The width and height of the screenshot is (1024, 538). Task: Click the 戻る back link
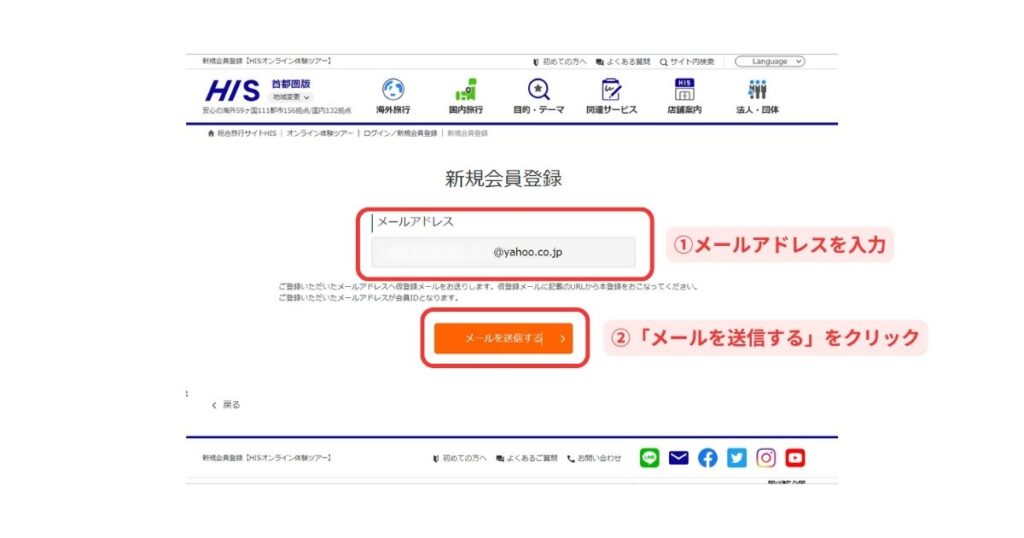point(226,405)
